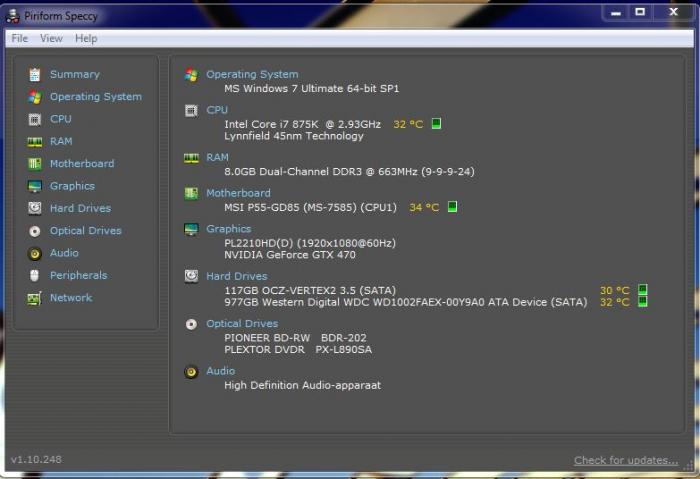This screenshot has height=479, width=700.
Task: Select Audio in the sidebar
Action: point(64,253)
